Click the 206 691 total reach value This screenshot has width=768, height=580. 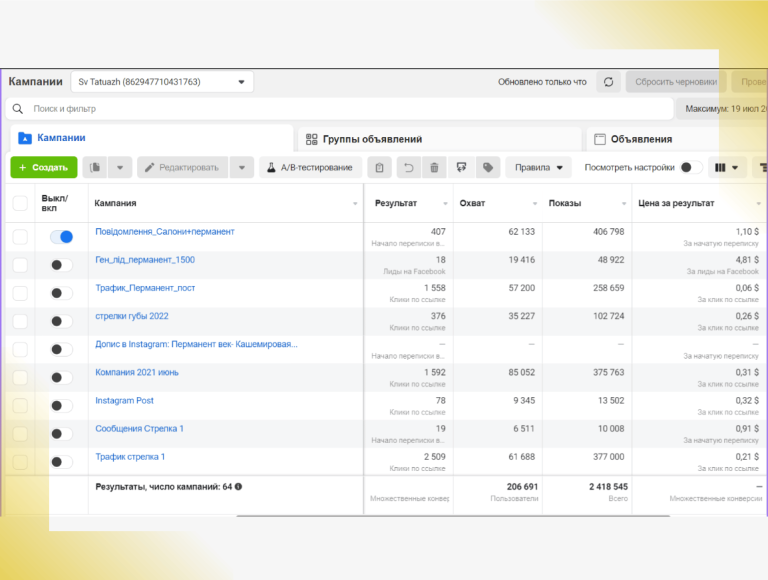click(522, 486)
